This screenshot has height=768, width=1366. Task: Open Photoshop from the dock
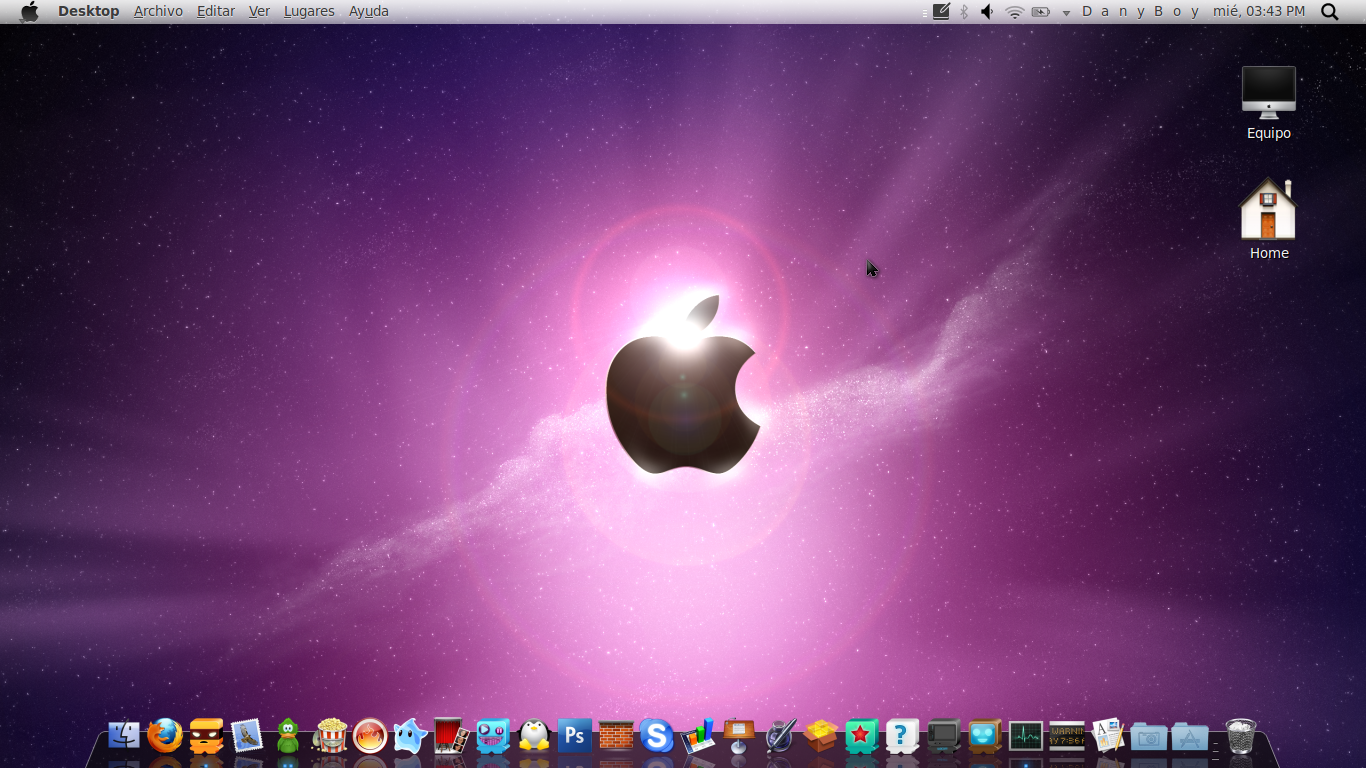tap(575, 736)
